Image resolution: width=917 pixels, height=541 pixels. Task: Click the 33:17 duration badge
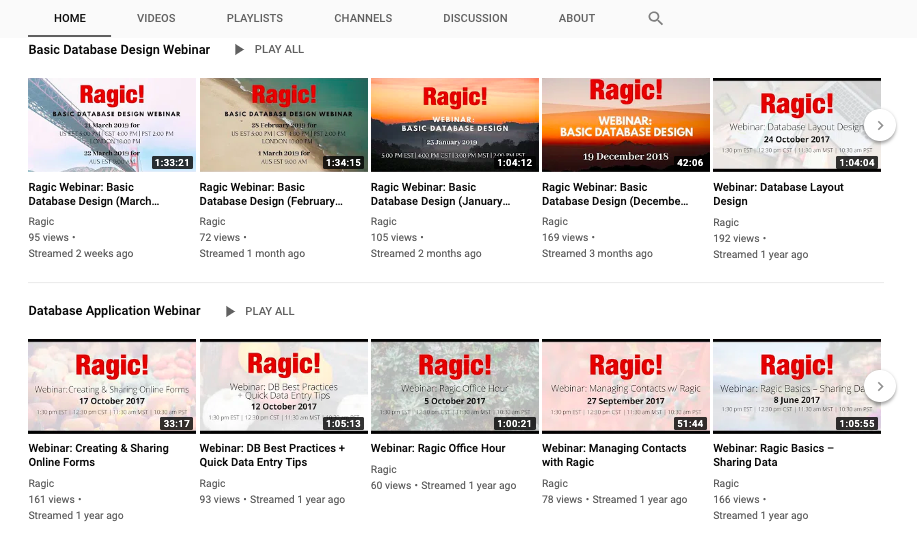point(176,423)
